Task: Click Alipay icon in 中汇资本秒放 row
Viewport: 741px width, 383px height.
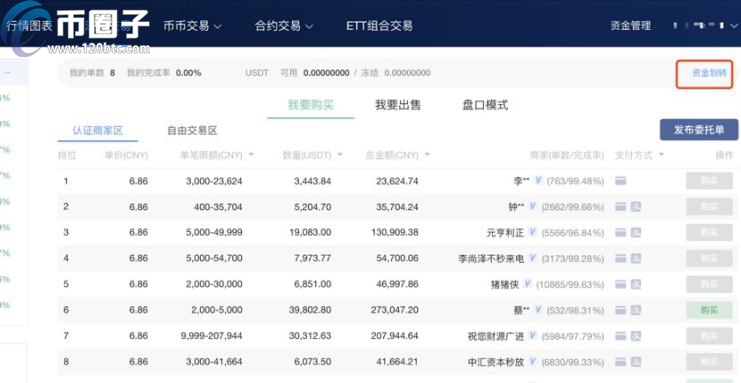Action: click(x=636, y=362)
